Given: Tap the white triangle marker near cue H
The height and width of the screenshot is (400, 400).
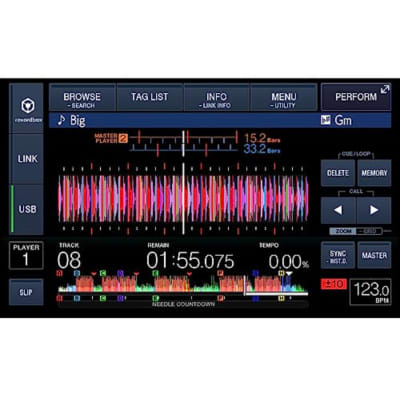Looking at the screenshot, I should click(289, 274).
